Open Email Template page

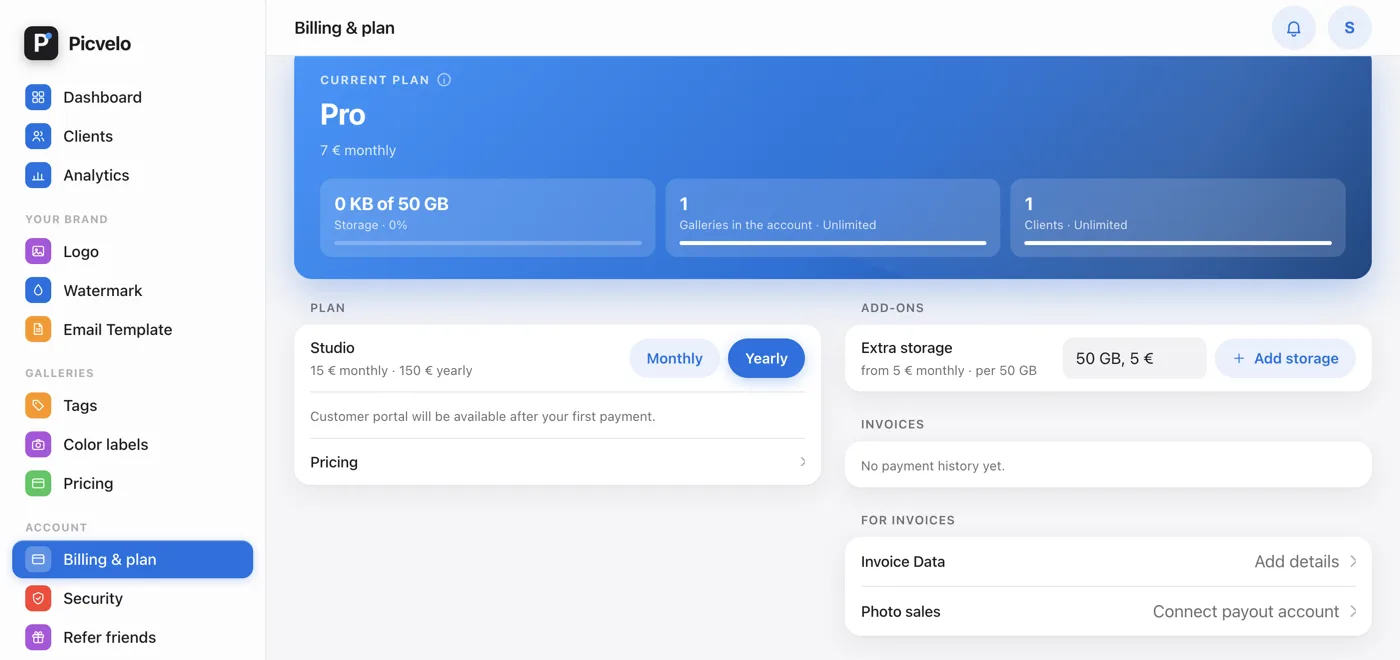coord(132,329)
